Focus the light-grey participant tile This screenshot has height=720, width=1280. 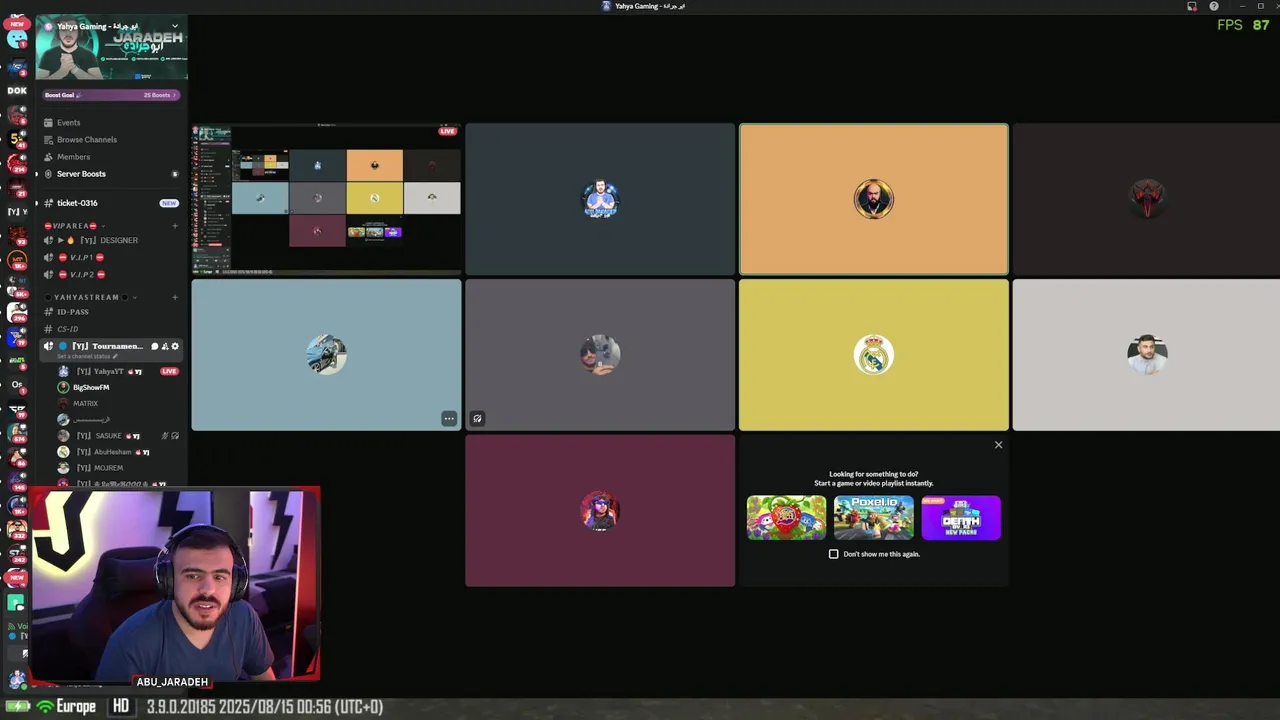click(1146, 355)
